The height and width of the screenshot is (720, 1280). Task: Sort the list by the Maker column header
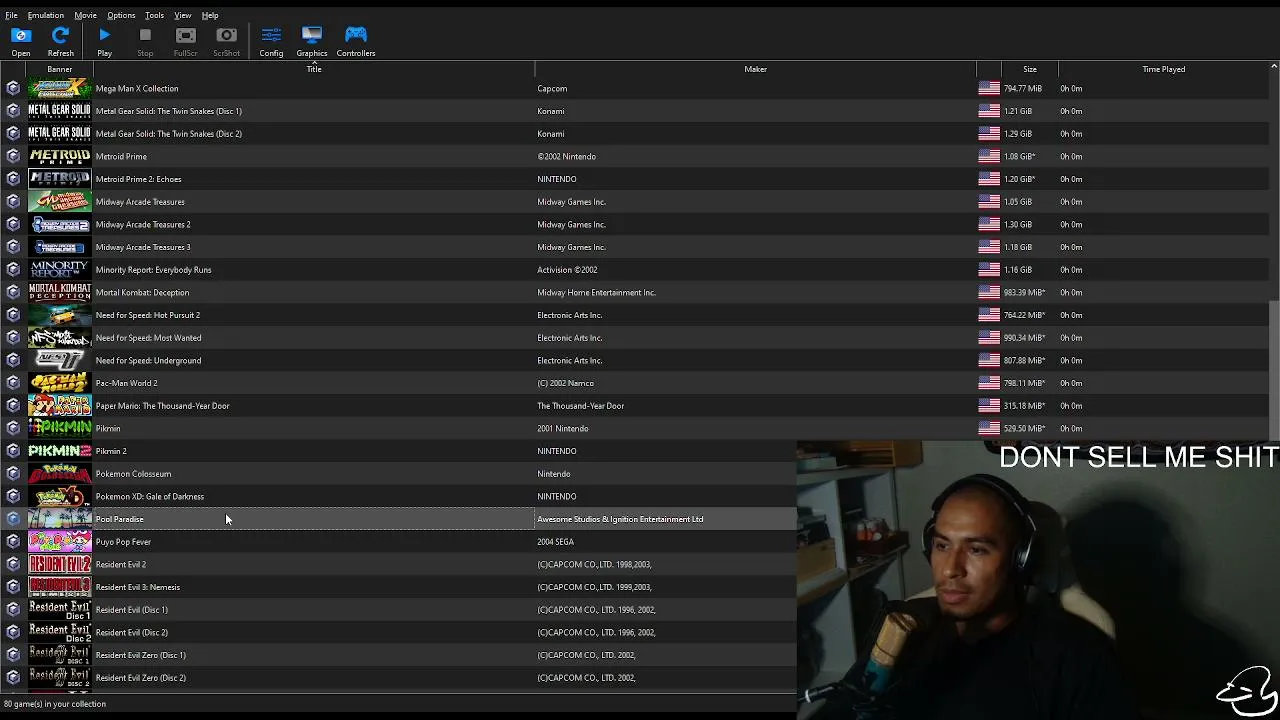pos(755,69)
